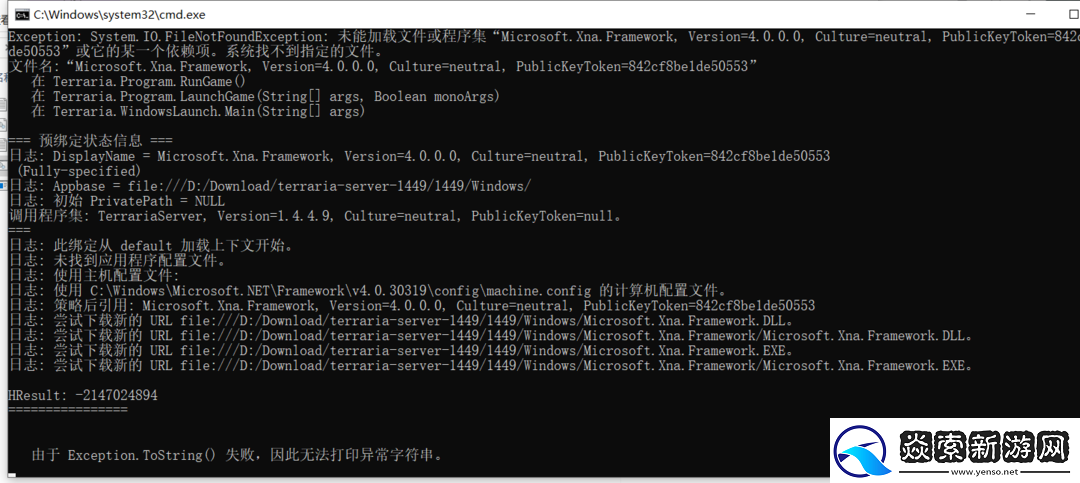
Task: Click the machine.config path log line
Action: [x=368, y=290]
